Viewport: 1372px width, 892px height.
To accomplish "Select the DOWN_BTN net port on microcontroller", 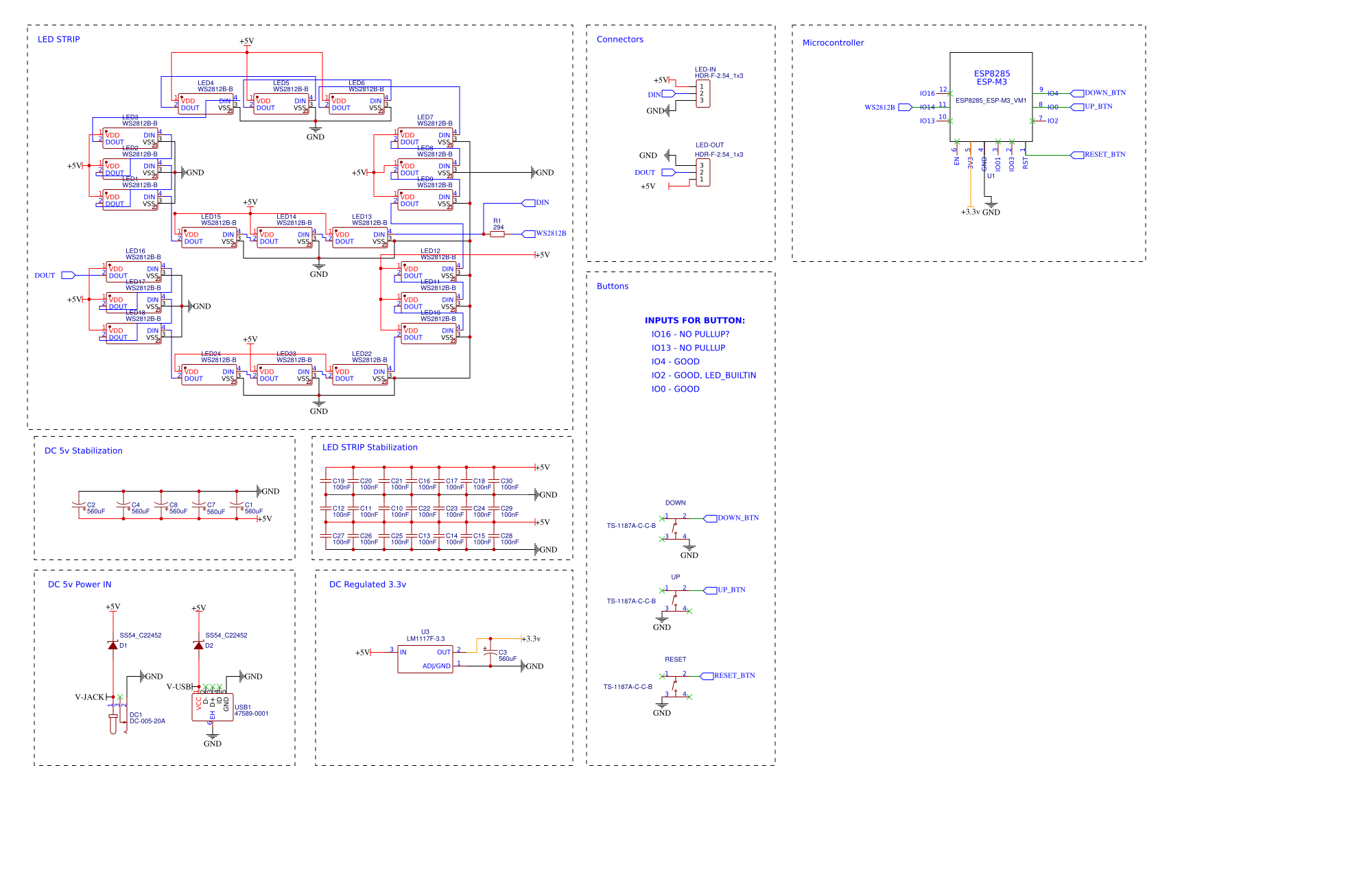I will (1098, 93).
